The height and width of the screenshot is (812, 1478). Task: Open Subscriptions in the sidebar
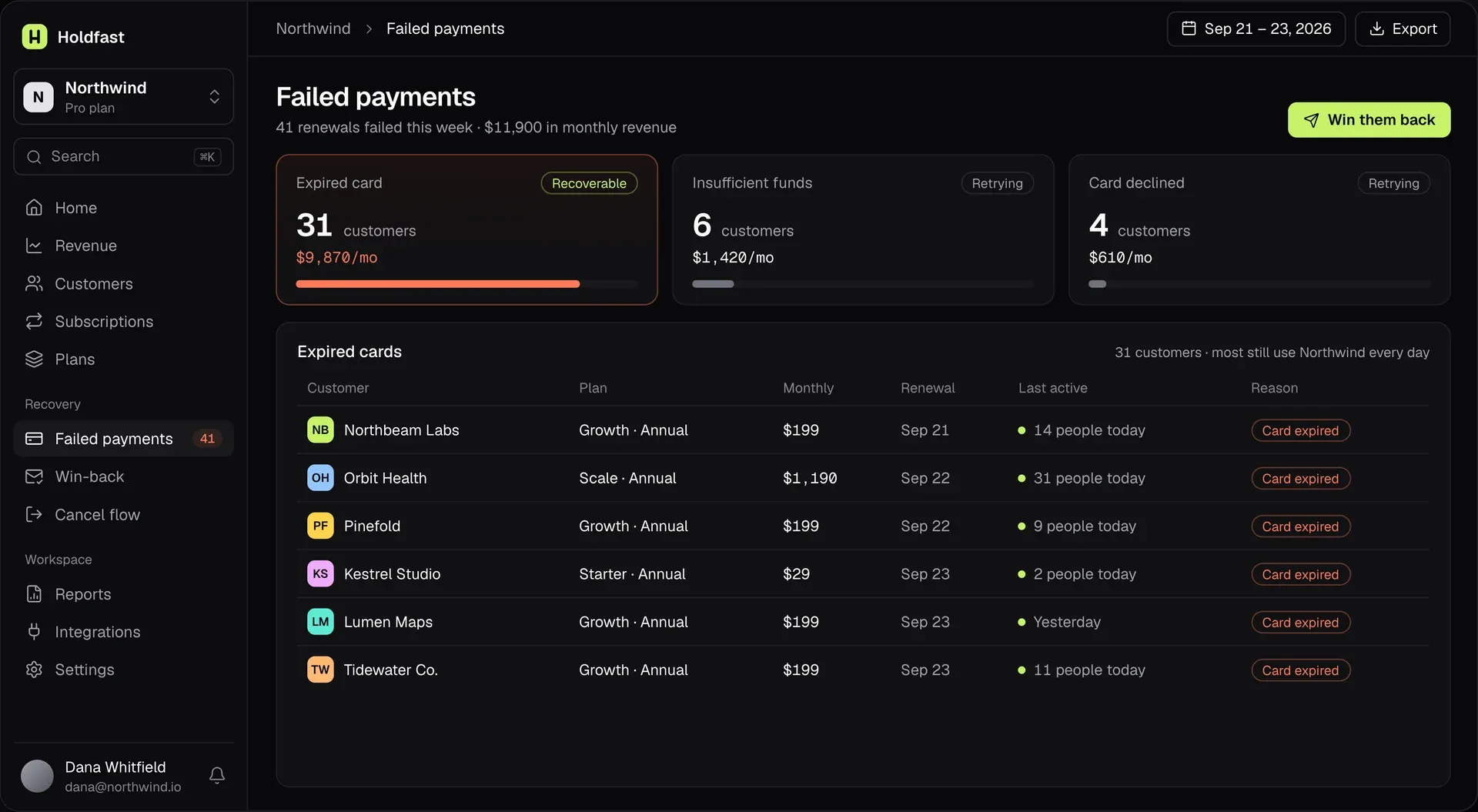coord(123,322)
